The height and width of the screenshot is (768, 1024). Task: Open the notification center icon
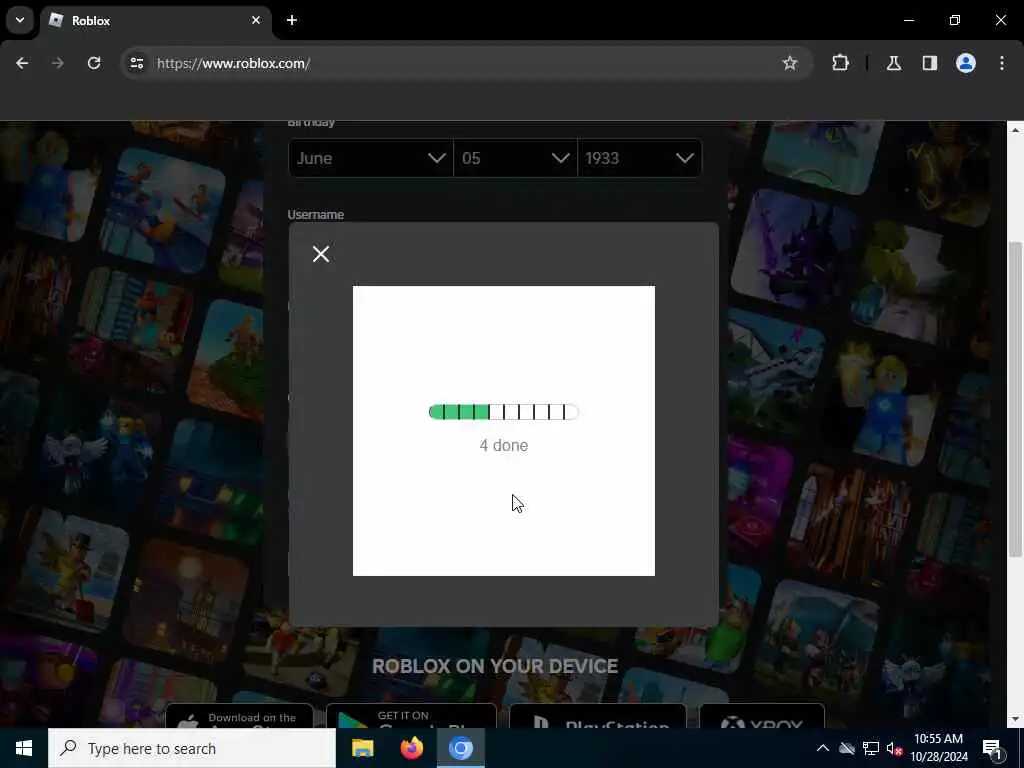point(992,748)
